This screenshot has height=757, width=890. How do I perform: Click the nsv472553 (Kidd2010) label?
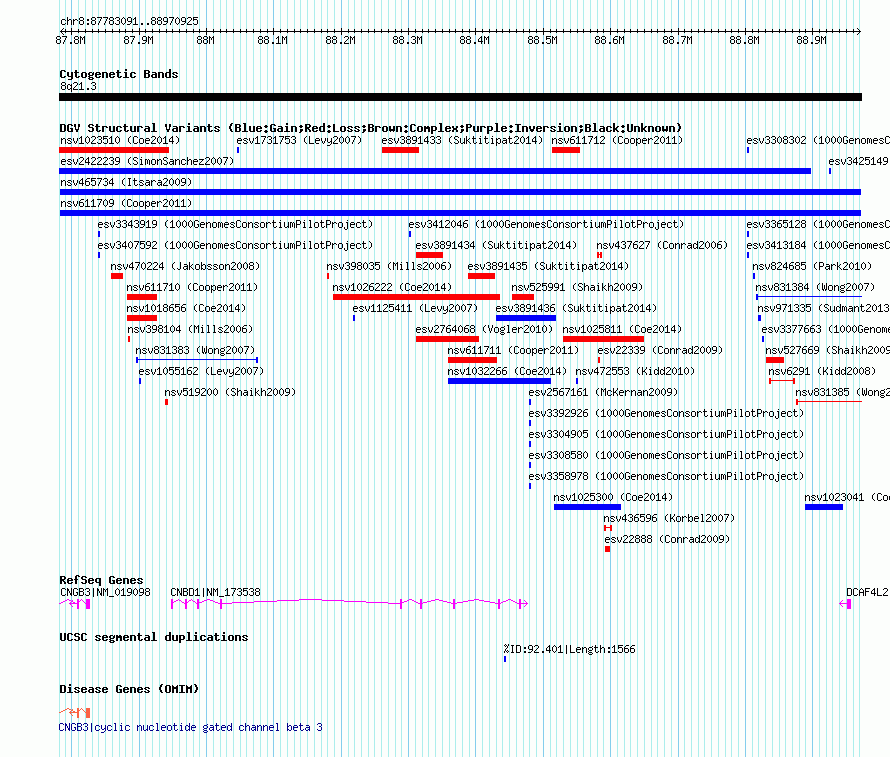point(636,371)
